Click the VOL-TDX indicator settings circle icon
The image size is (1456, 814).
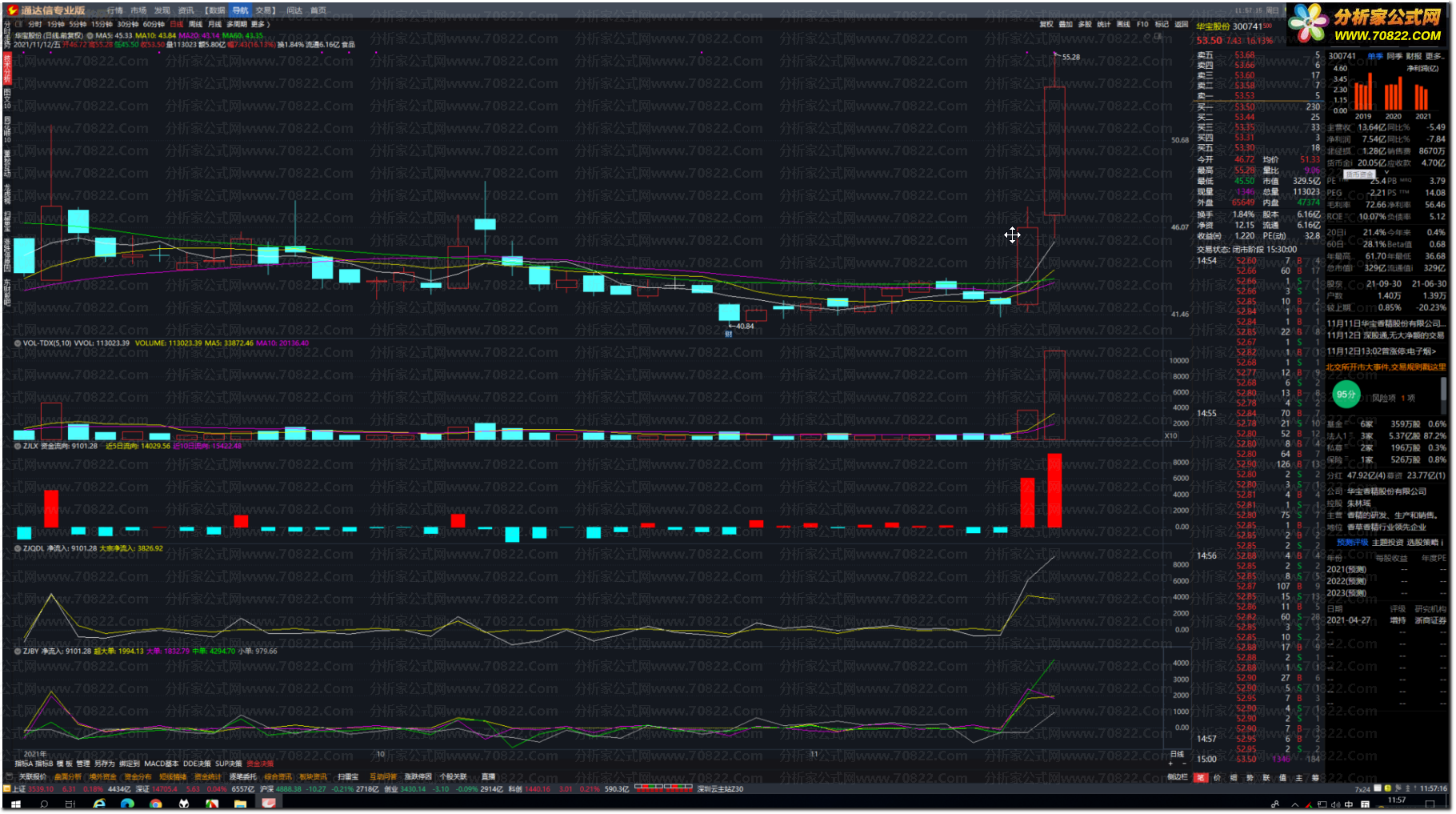click(18, 343)
